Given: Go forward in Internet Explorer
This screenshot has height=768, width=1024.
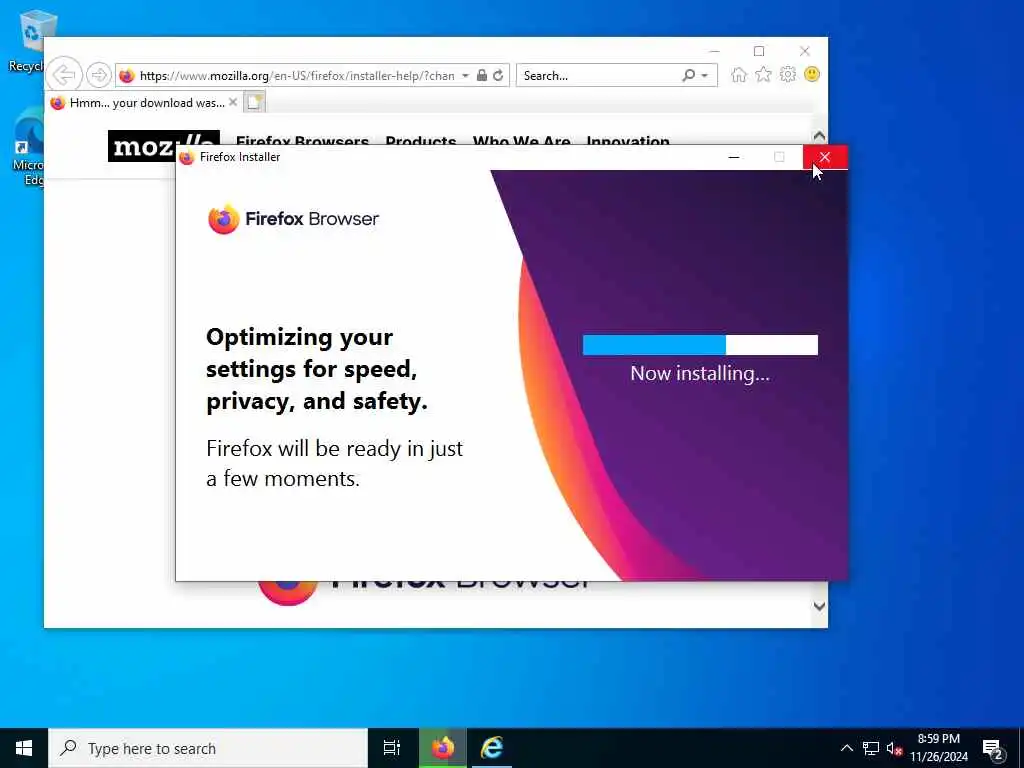Looking at the screenshot, I should [x=99, y=75].
